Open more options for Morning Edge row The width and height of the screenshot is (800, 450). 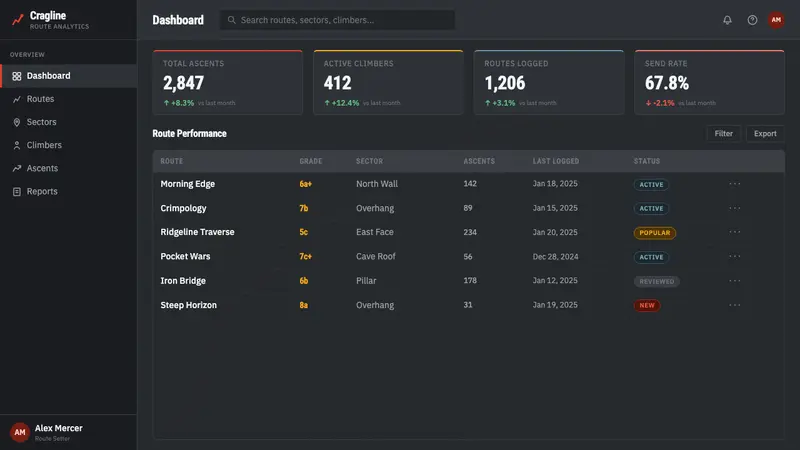[x=735, y=184]
